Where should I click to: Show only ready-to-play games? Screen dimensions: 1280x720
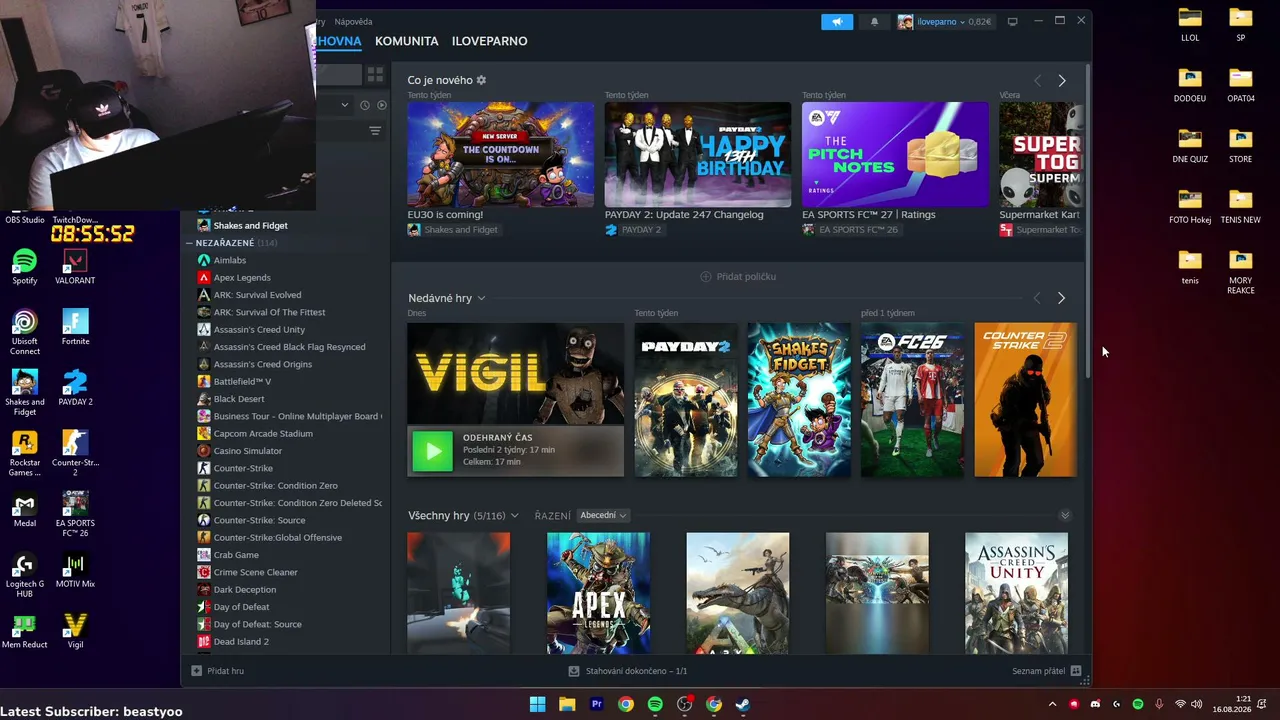click(381, 105)
